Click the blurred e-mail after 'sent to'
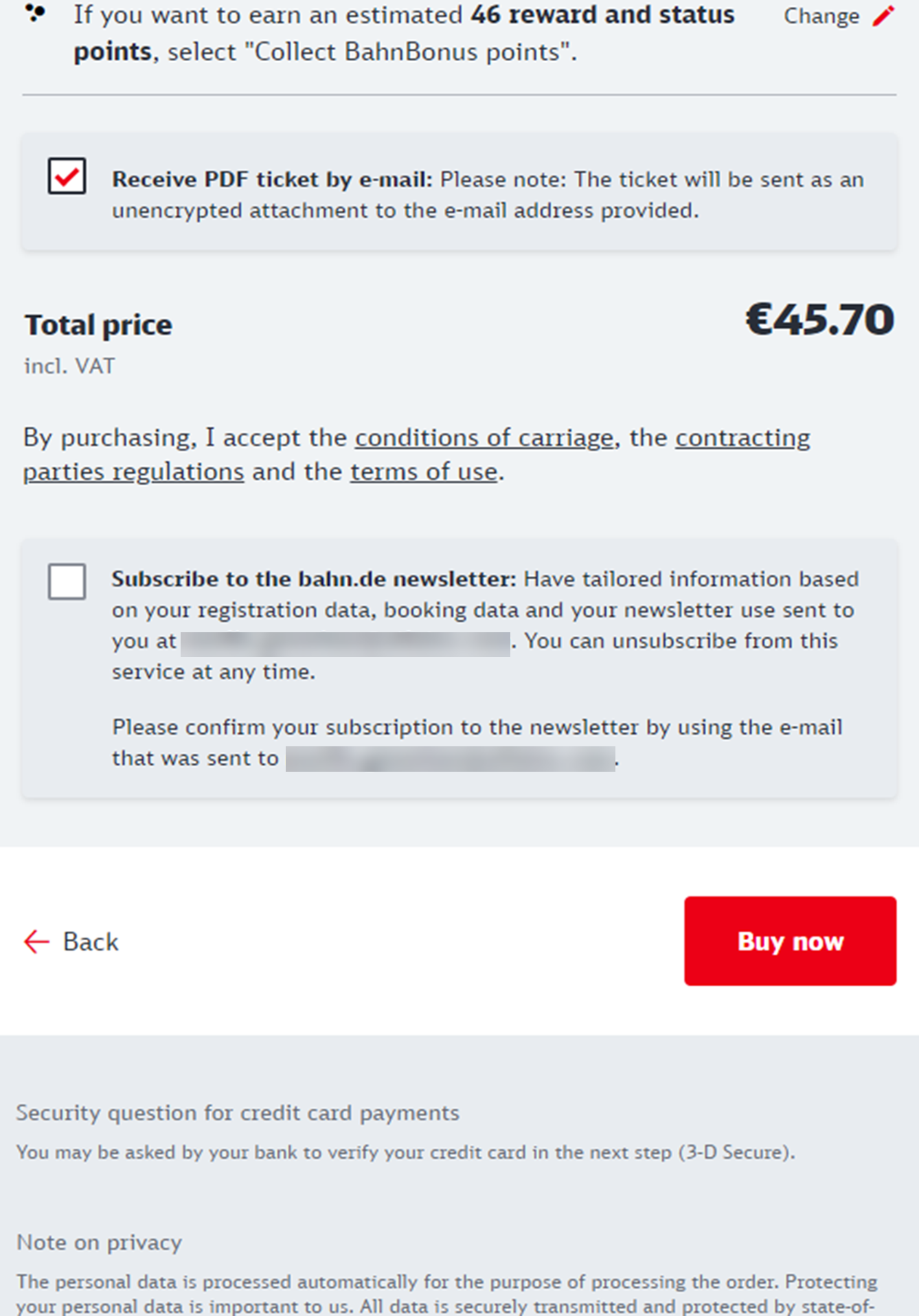This screenshot has height=1316, width=919. [x=450, y=759]
